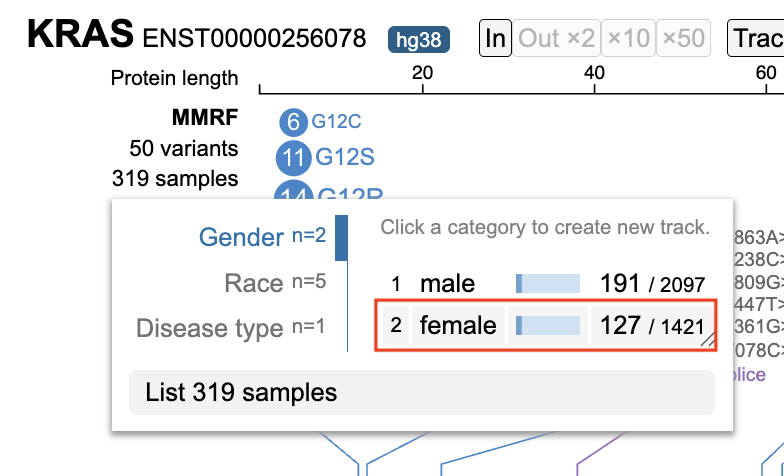Click List 319 samples button
Viewport: 784px width, 476px height.
422,392
